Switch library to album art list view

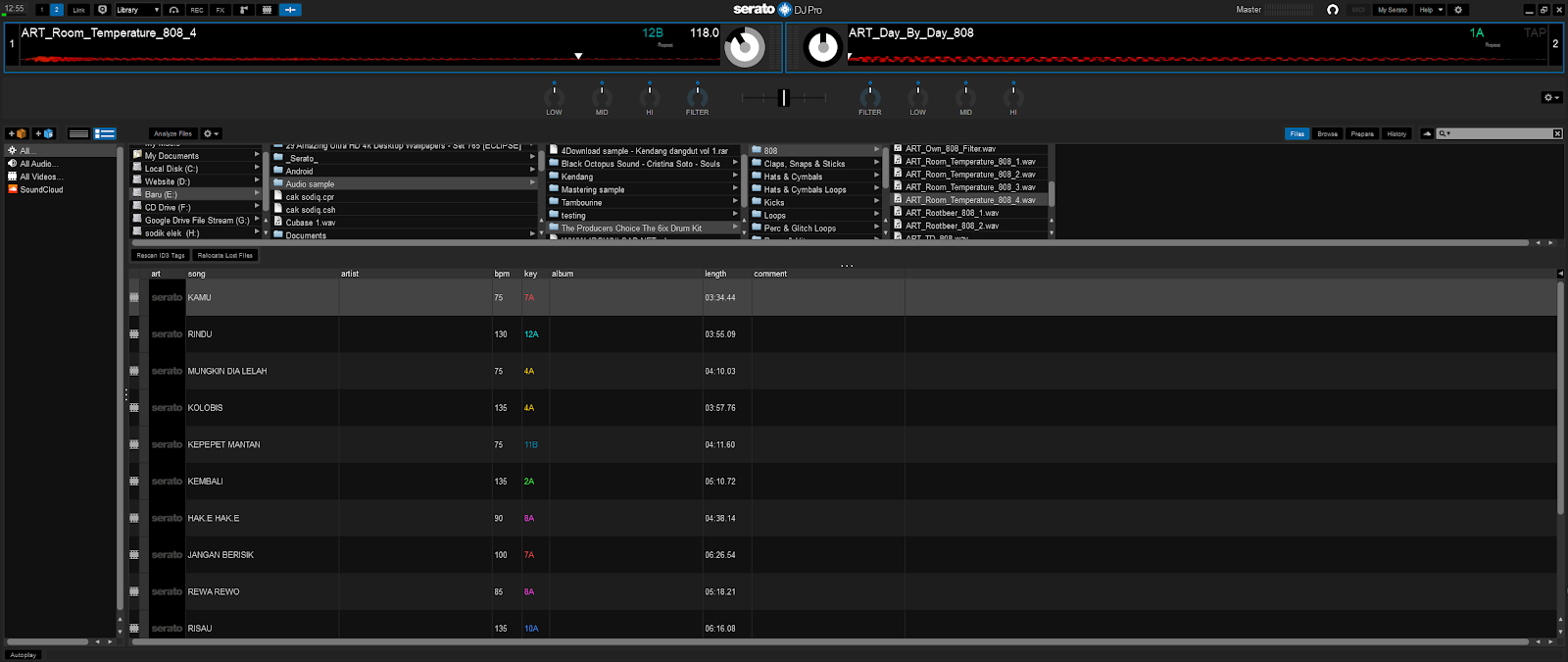[x=105, y=133]
